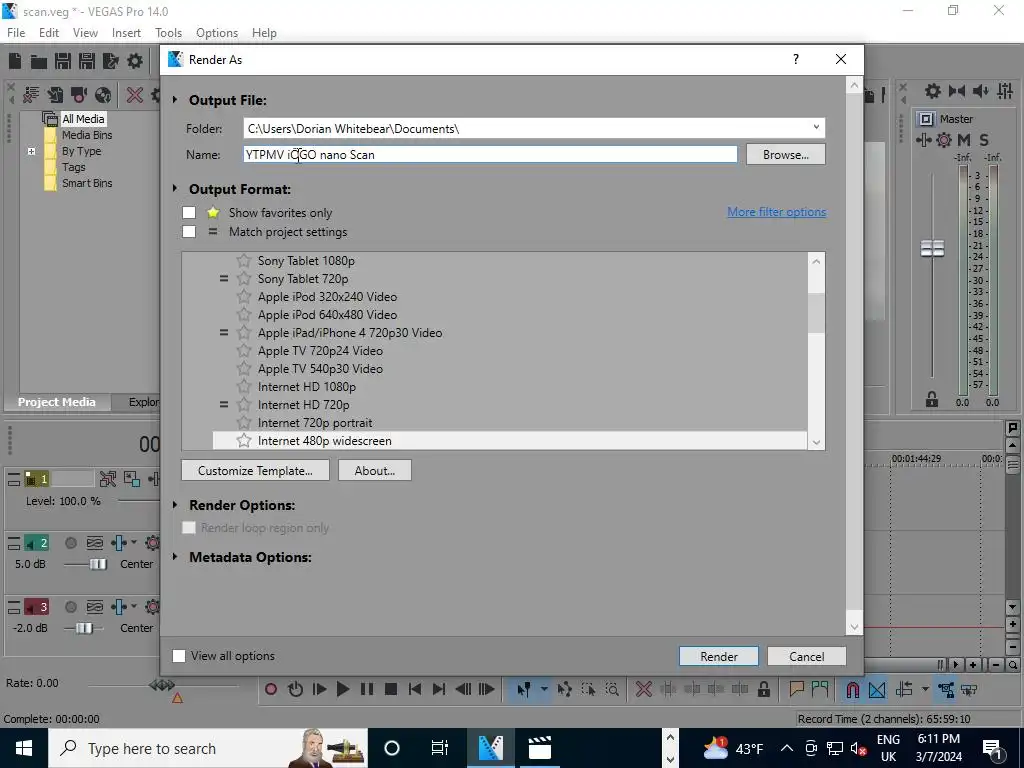Click Play from Start in transport bar
Viewport: 1024px width, 768px height.
tap(319, 689)
